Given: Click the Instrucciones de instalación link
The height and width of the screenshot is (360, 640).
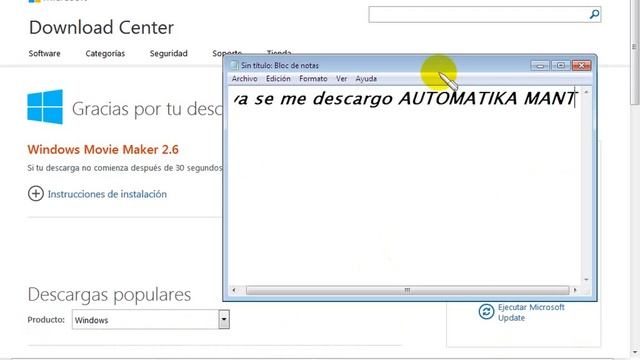Looking at the screenshot, I should (x=107, y=194).
